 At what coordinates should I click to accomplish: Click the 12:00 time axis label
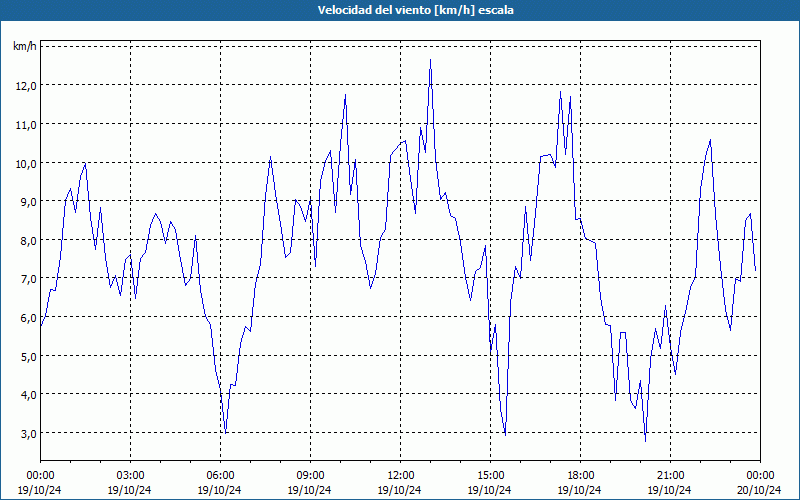pos(401,476)
